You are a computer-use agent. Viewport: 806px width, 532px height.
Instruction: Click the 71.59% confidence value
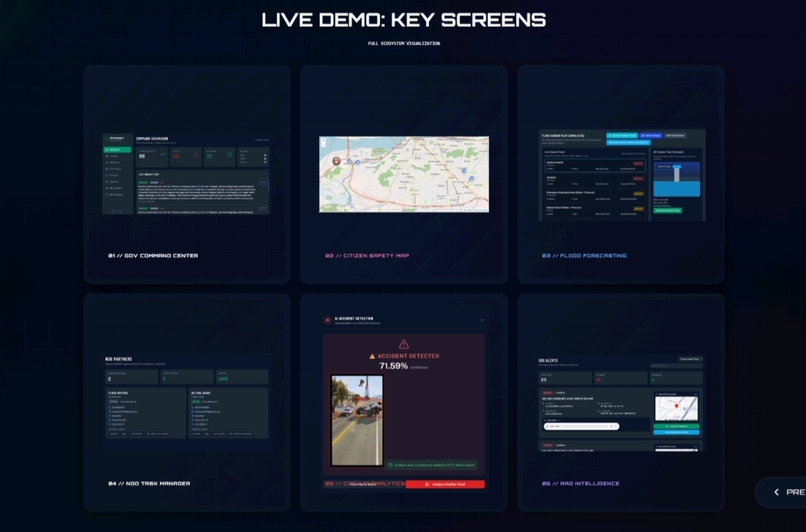coord(393,366)
